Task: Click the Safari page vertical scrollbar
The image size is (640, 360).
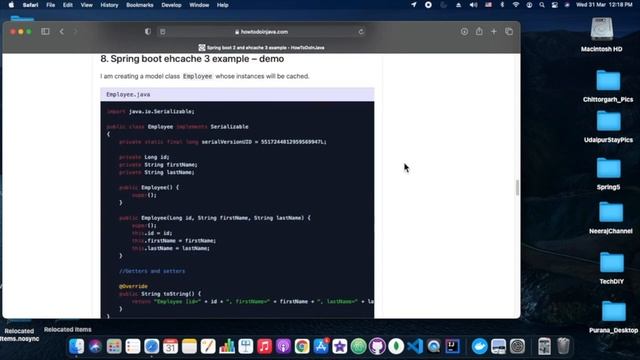Action: coord(518,188)
